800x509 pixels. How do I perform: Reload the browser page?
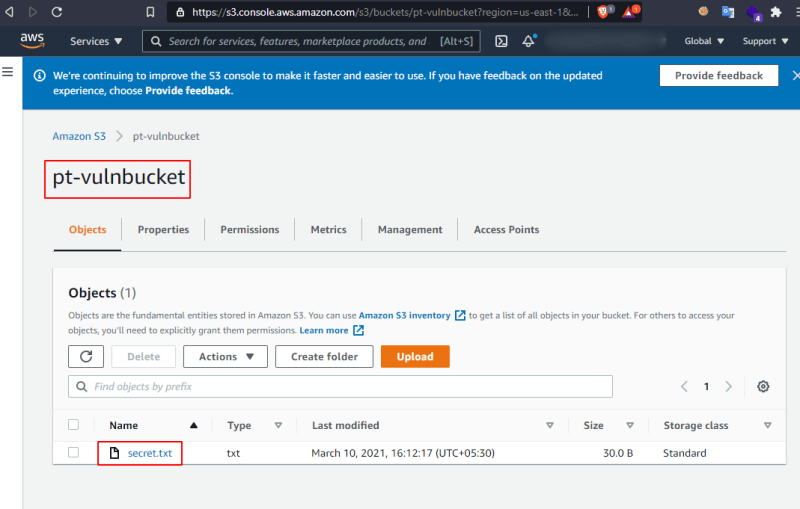pos(57,12)
